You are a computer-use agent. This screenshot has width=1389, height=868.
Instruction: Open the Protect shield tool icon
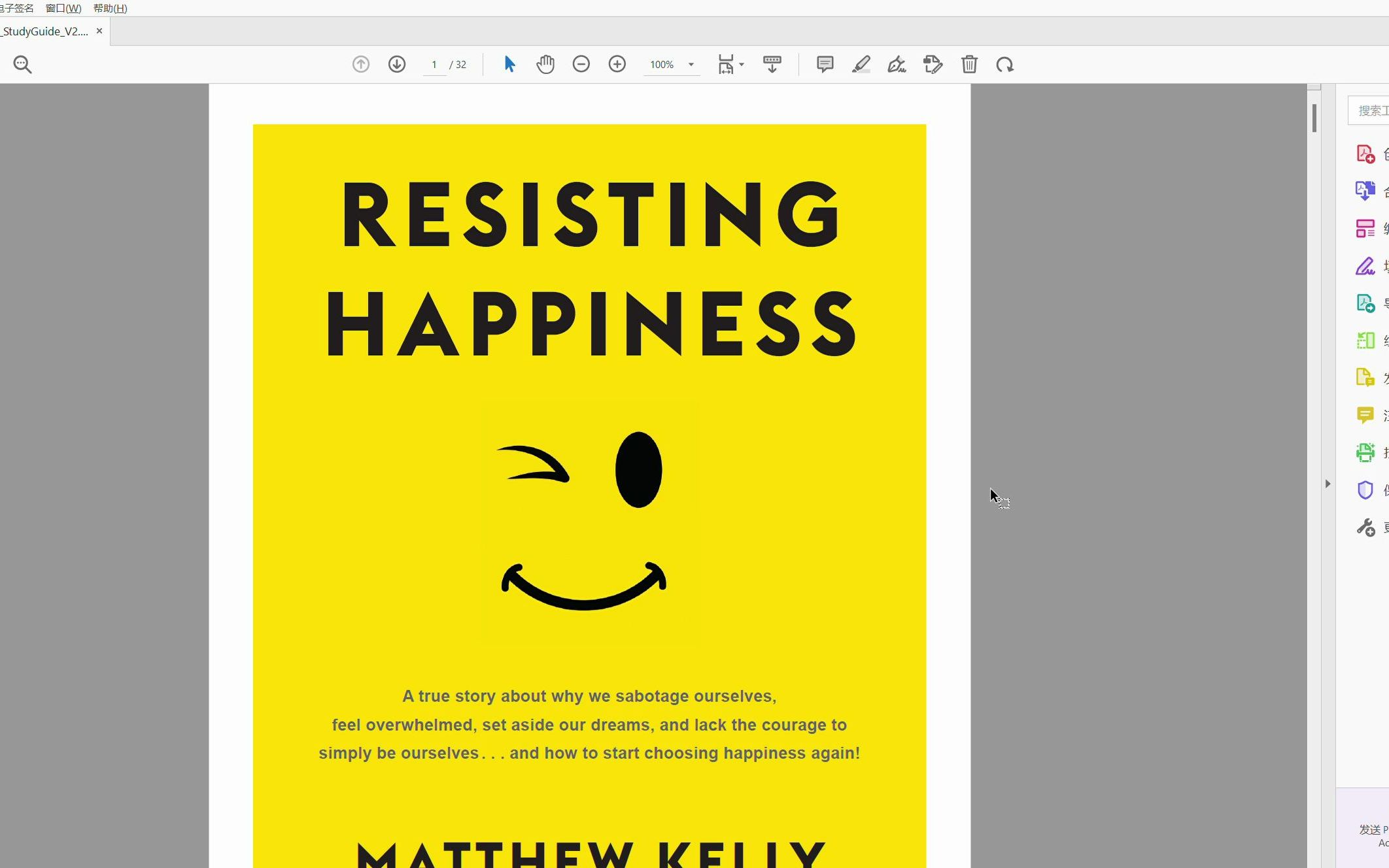[1365, 490]
